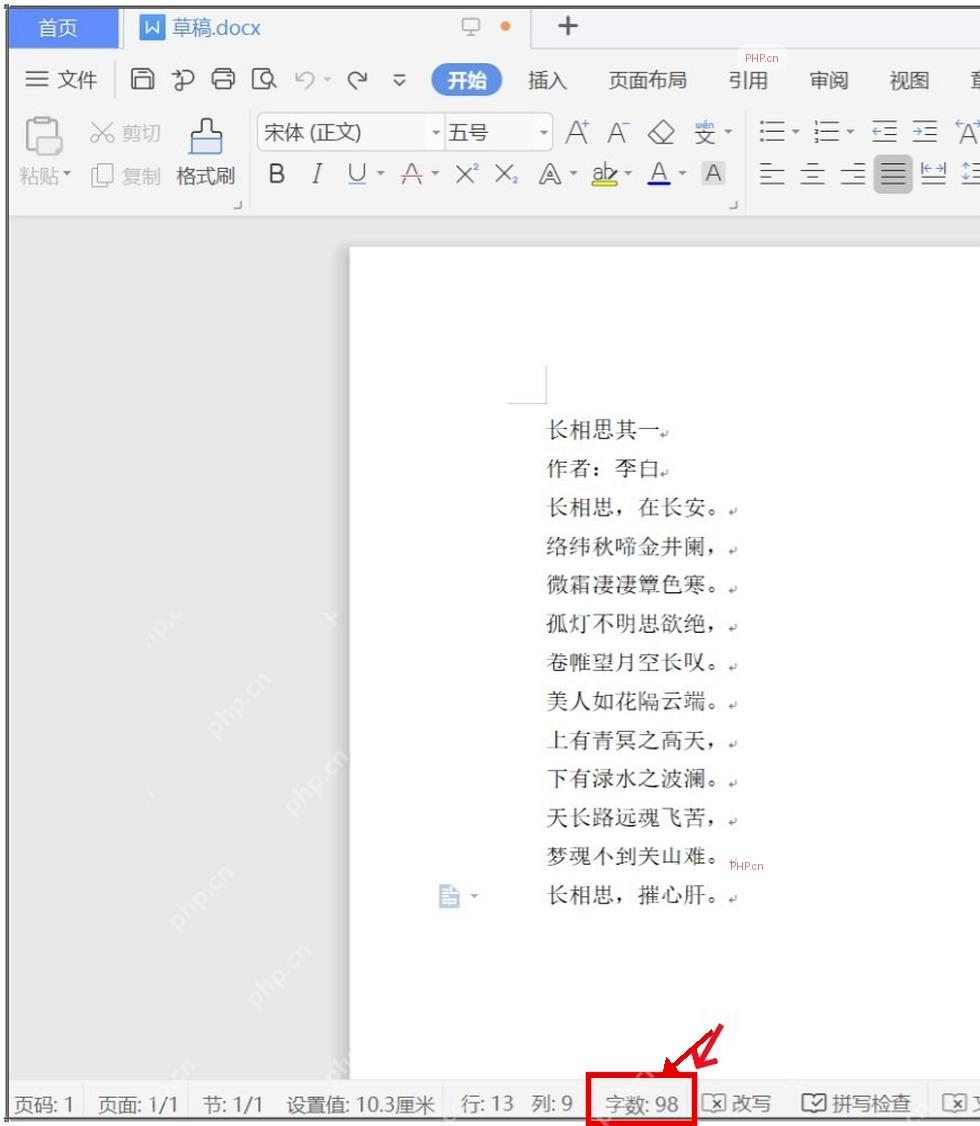Click the presentation screen icon on document tab

coord(470,27)
